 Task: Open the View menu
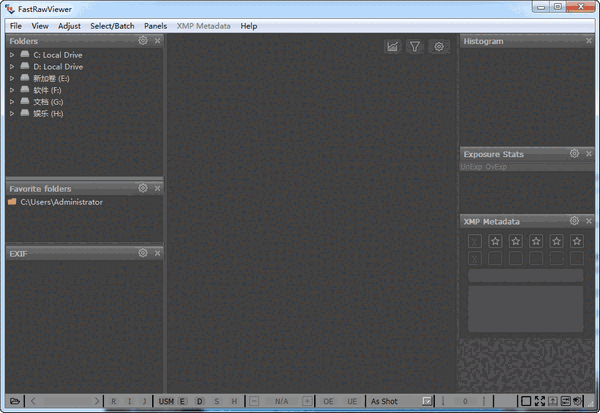(40, 26)
